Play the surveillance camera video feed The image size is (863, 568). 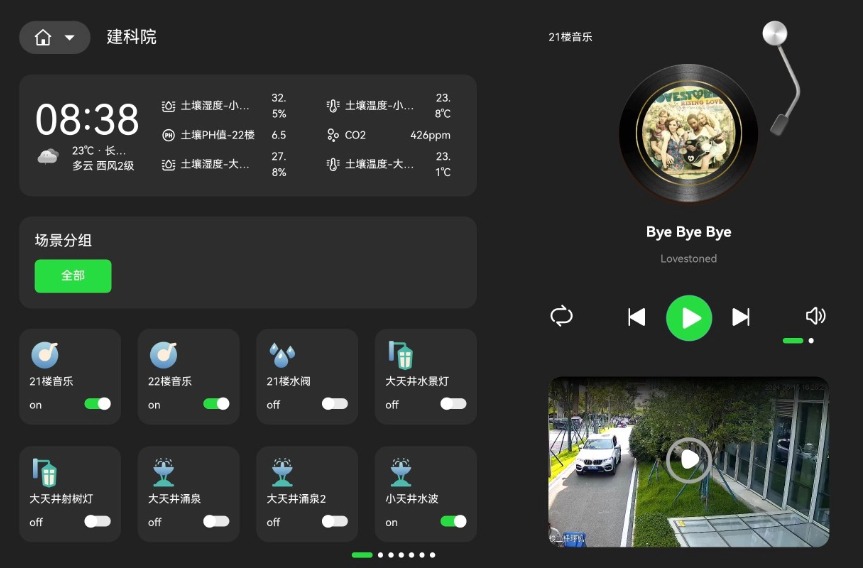point(688,459)
